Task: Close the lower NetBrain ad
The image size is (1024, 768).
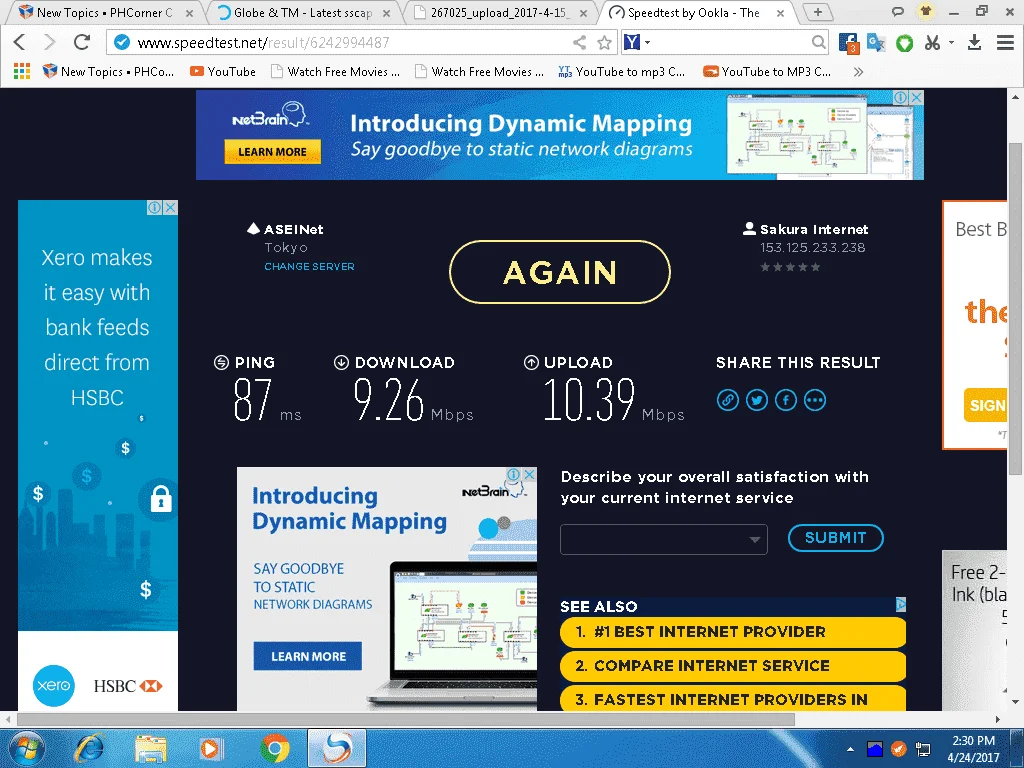Action: tap(530, 475)
